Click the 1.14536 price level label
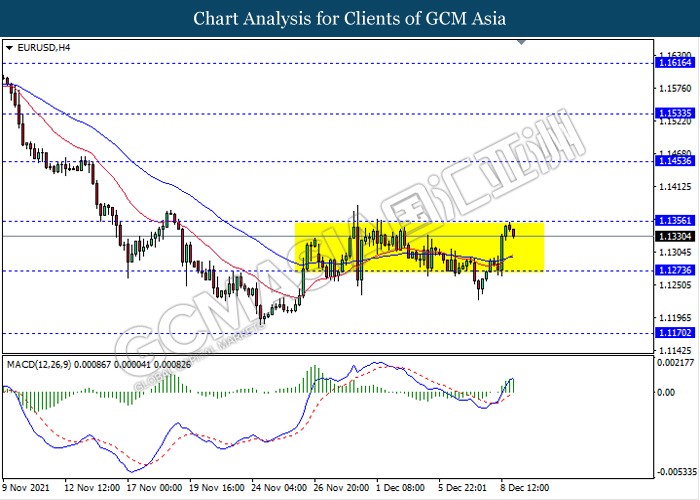Viewport: 700px width, 500px height. [x=675, y=161]
